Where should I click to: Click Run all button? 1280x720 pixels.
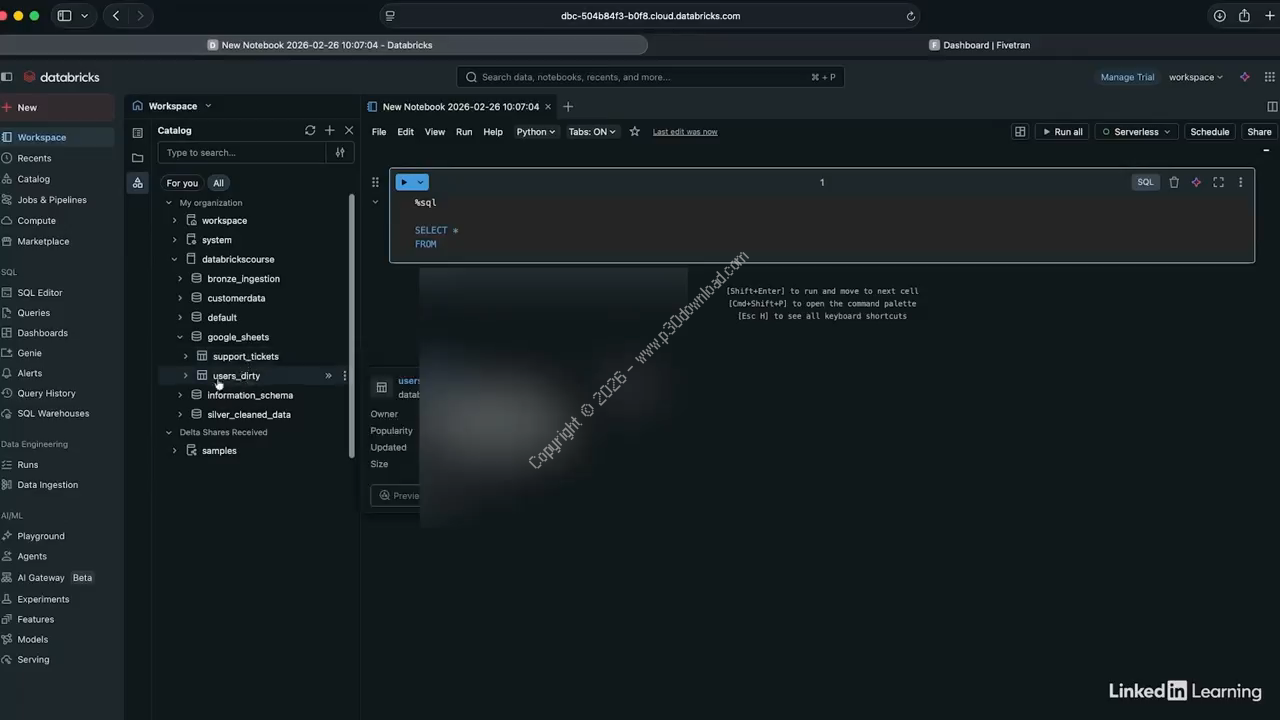point(1063,131)
